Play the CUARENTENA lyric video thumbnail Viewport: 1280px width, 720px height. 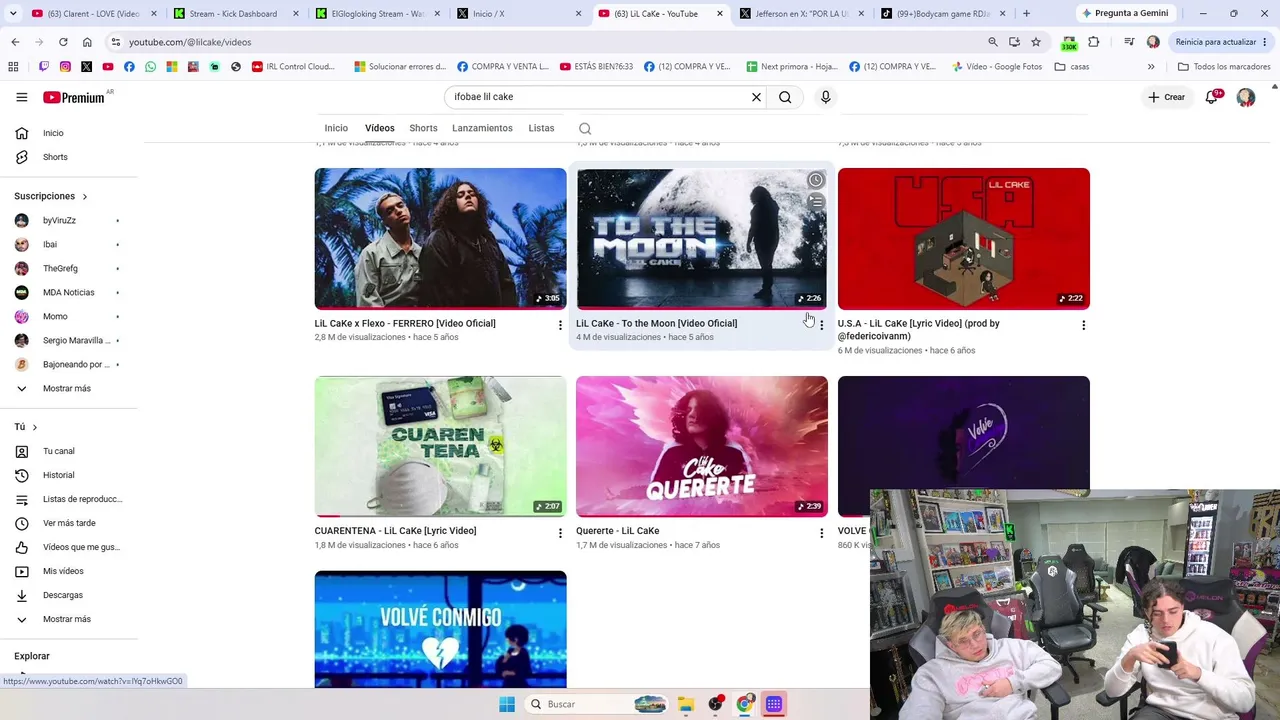440,446
